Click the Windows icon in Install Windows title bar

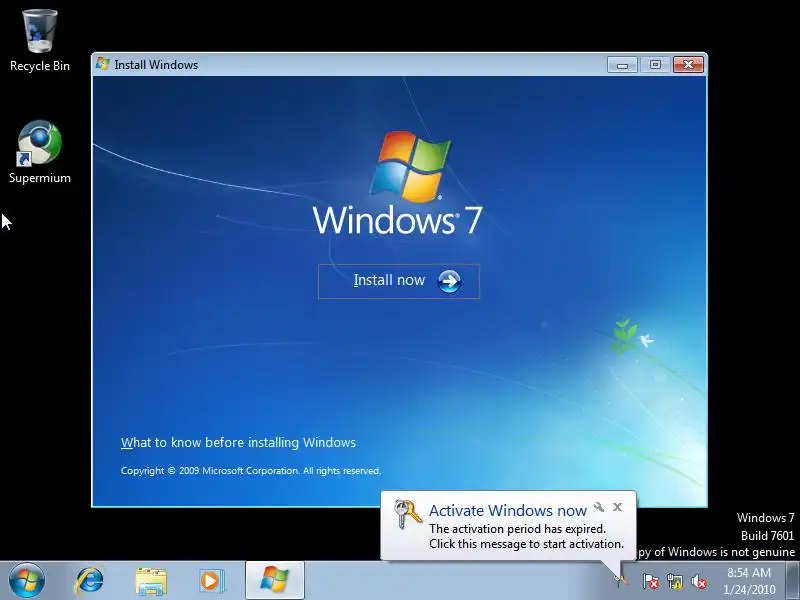103,64
